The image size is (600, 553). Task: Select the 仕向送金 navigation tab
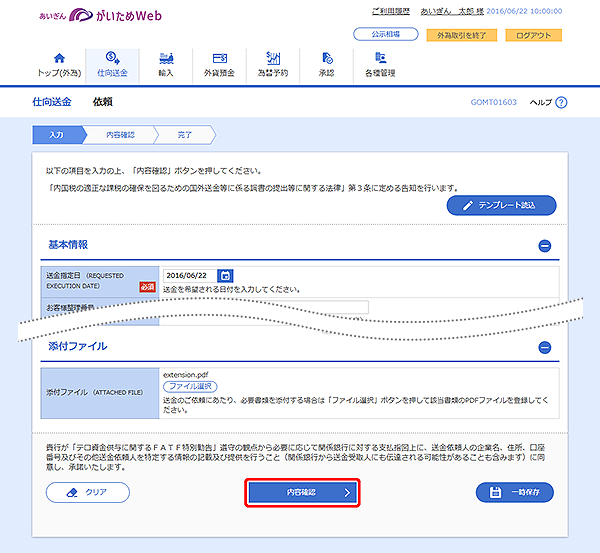tap(112, 65)
